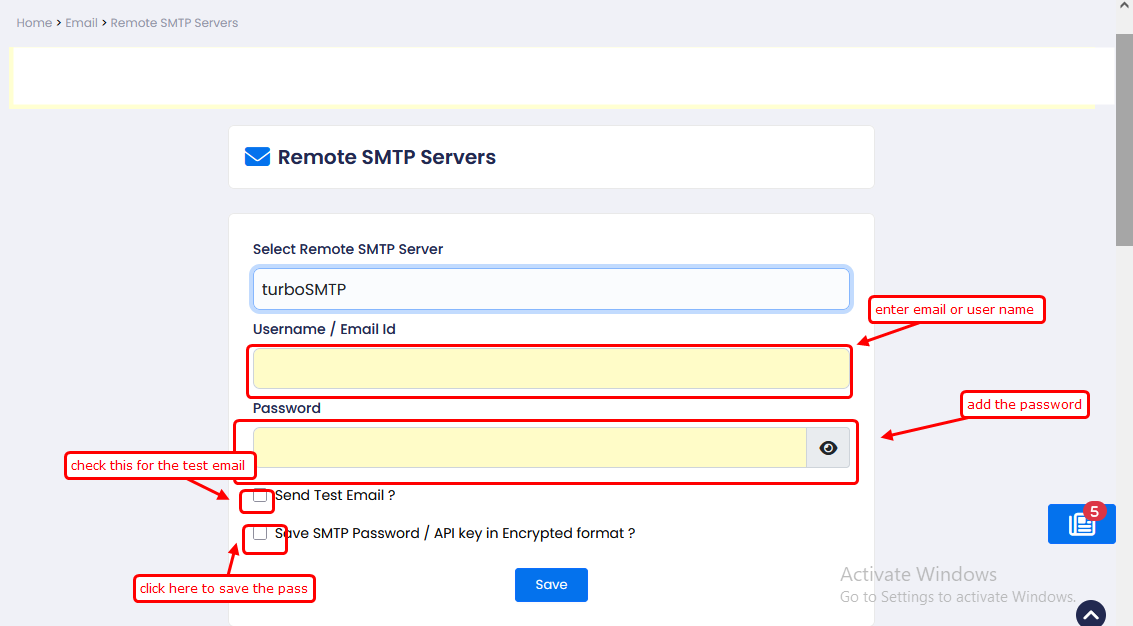Click the Remote SMTP Servers breadcrumb item
This screenshot has height=626, width=1133.
click(x=174, y=23)
